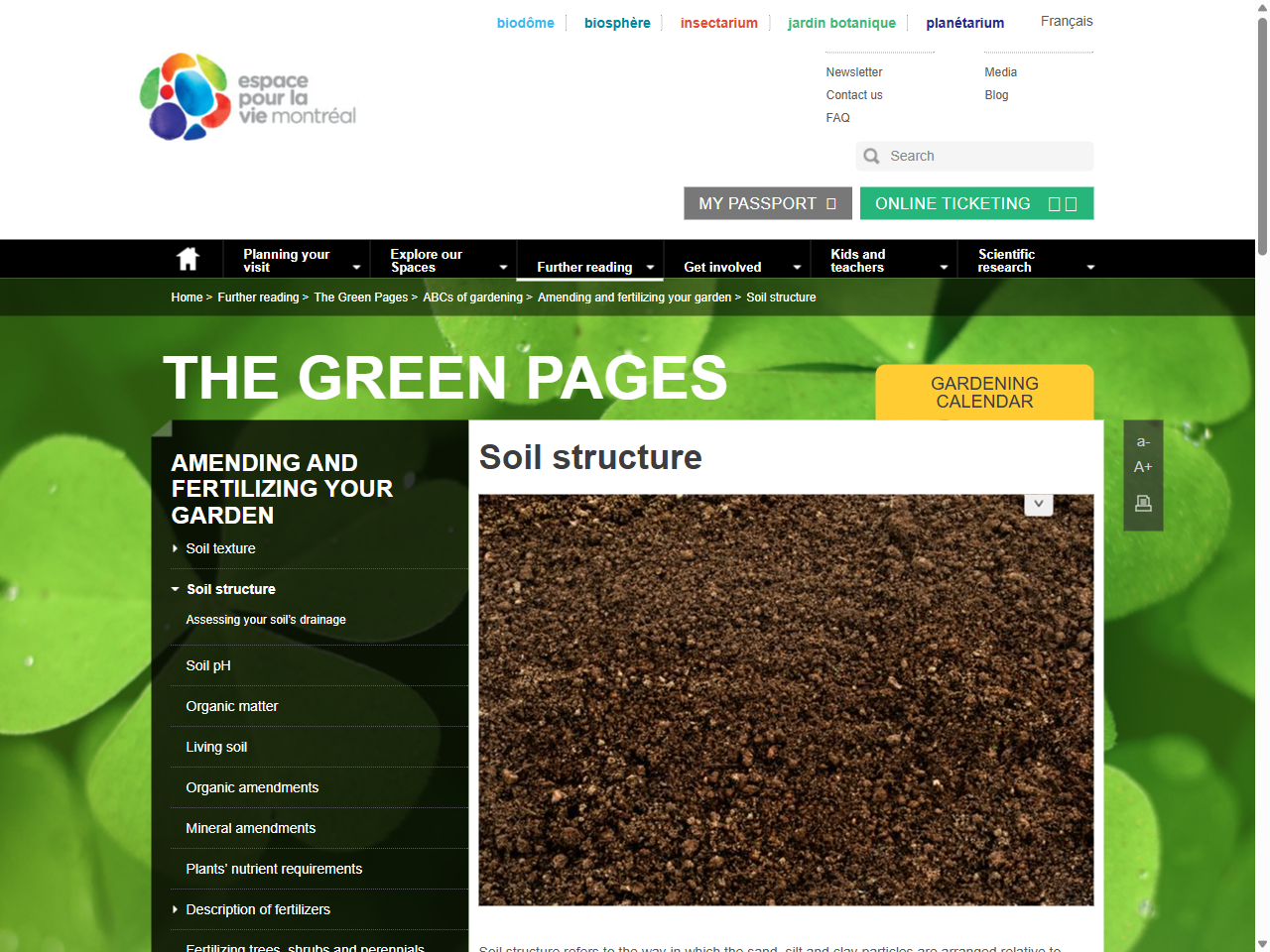
Task: Open Plants' nutrient requirements page
Action: [x=274, y=869]
